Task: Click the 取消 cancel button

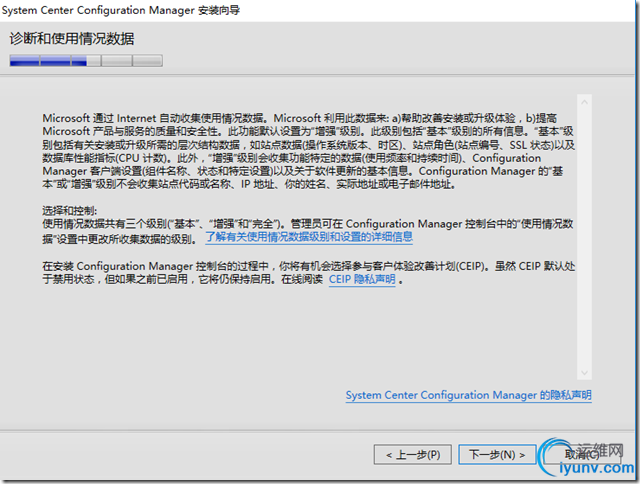Action: click(x=582, y=454)
